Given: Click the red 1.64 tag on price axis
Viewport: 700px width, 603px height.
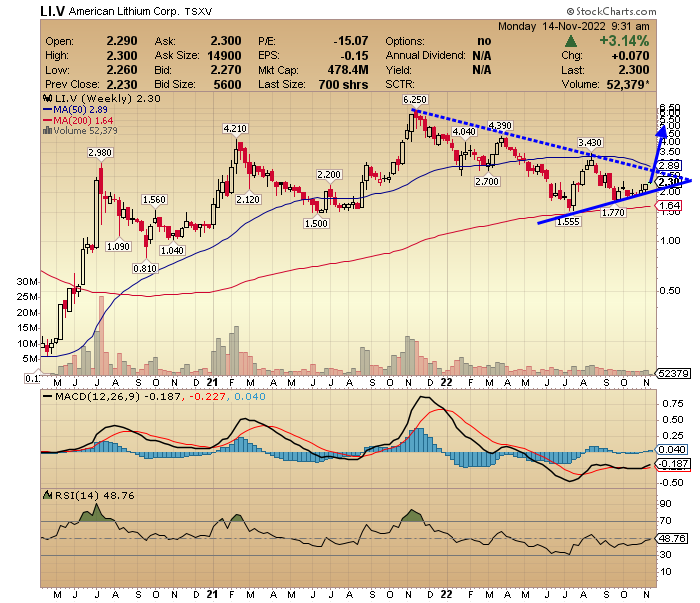Looking at the screenshot, I should pyautogui.click(x=669, y=206).
